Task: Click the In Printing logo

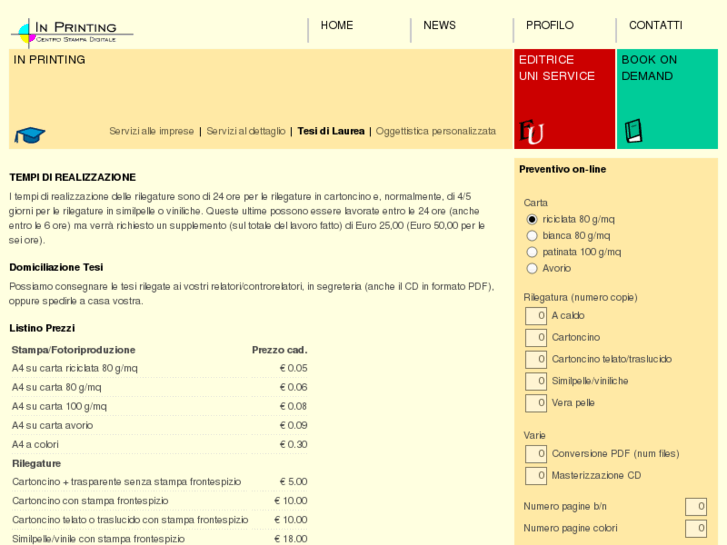Action: point(71,33)
